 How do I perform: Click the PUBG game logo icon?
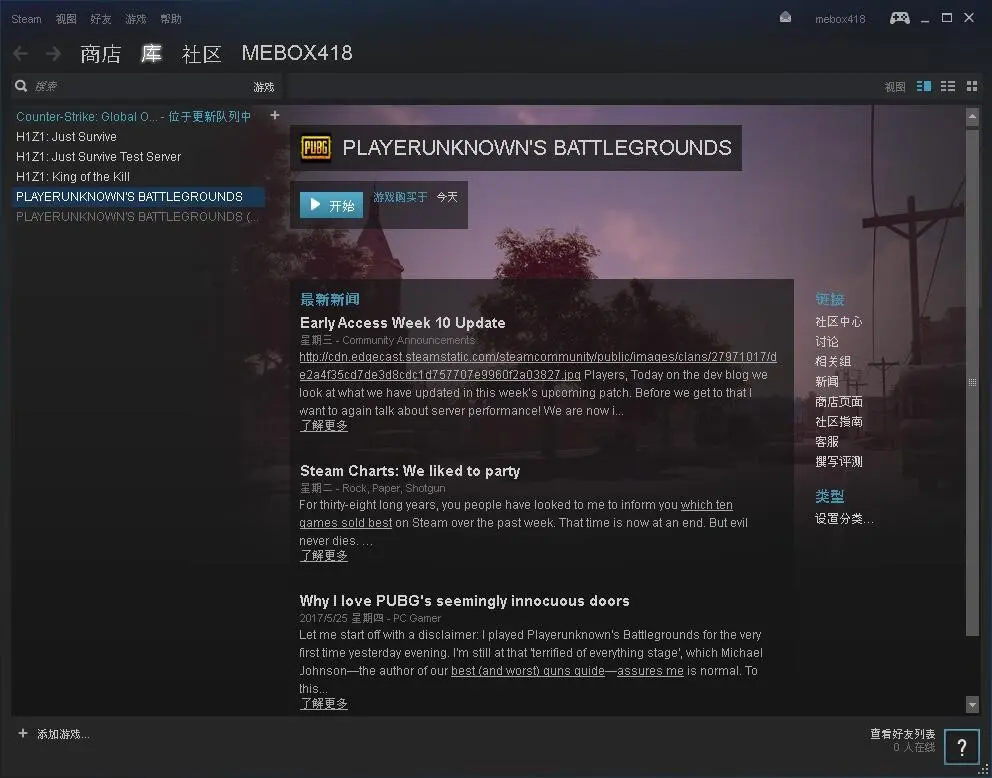click(x=316, y=147)
